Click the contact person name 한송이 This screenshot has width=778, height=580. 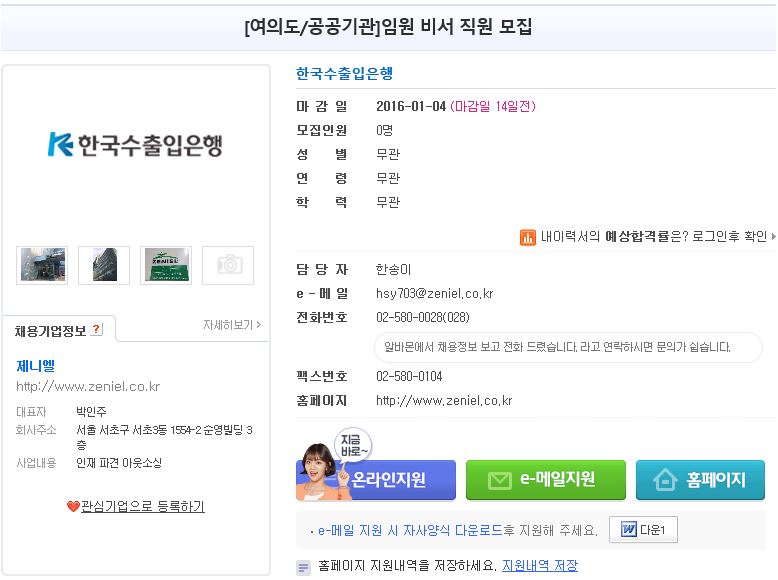tap(393, 269)
